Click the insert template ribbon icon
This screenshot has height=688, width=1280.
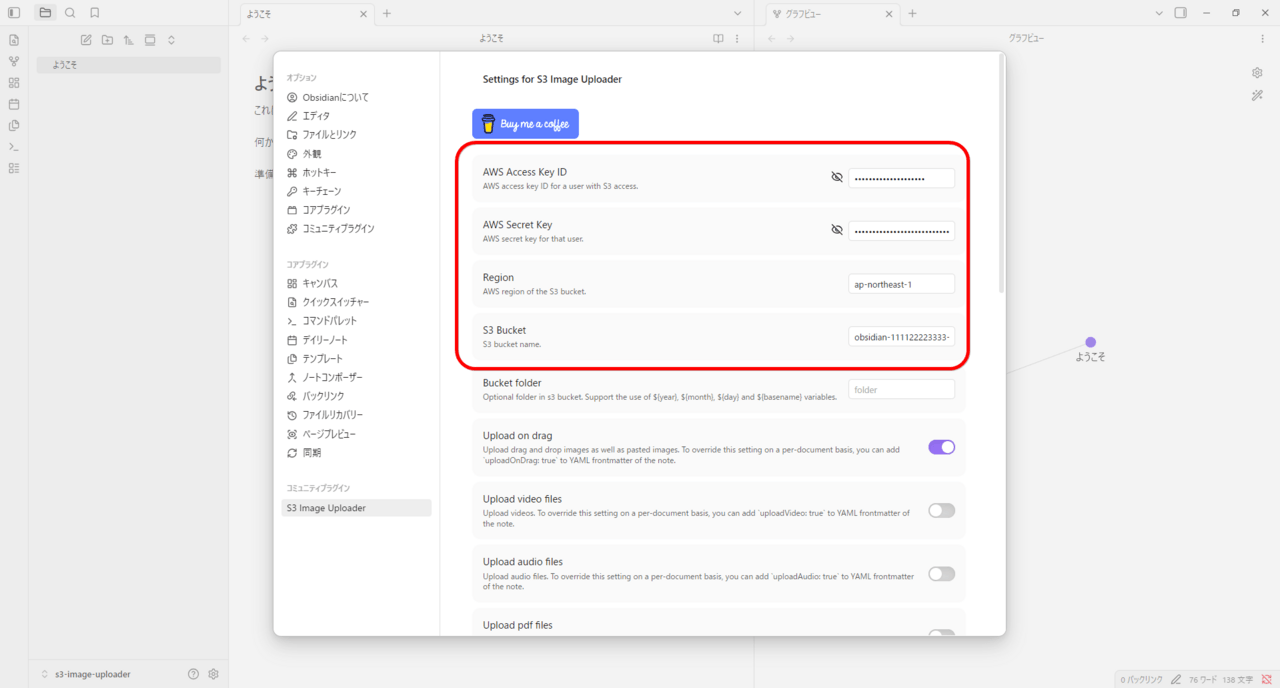[14, 126]
